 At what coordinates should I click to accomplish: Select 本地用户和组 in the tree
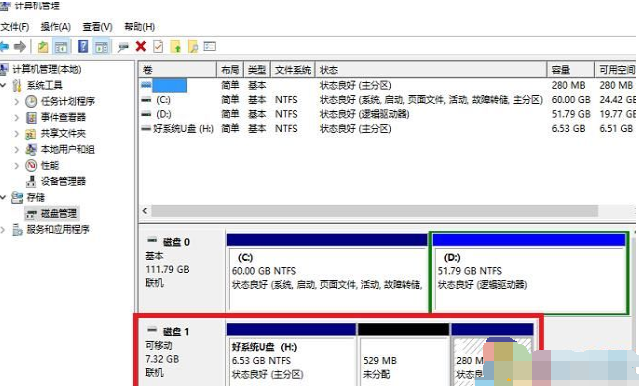point(68,149)
